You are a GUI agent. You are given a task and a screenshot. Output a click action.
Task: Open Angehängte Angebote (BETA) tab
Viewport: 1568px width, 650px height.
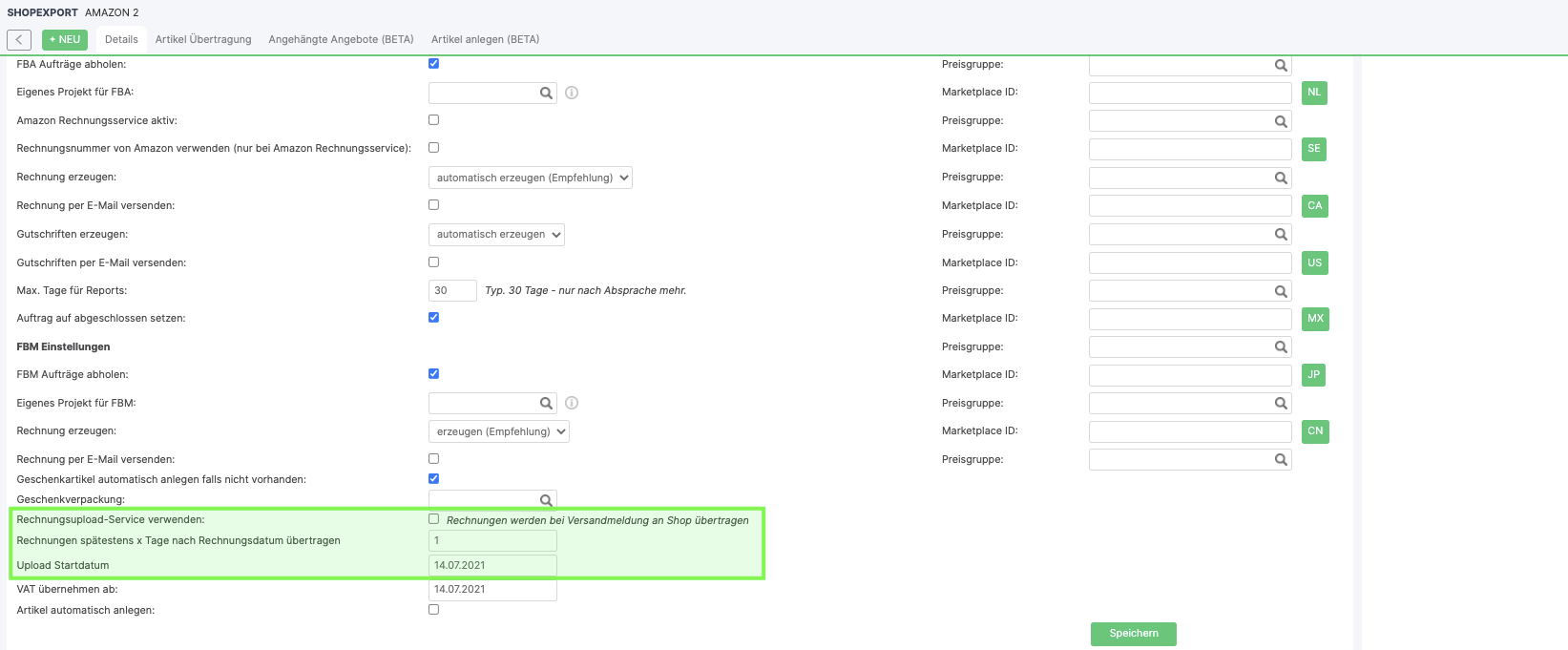[x=341, y=40]
